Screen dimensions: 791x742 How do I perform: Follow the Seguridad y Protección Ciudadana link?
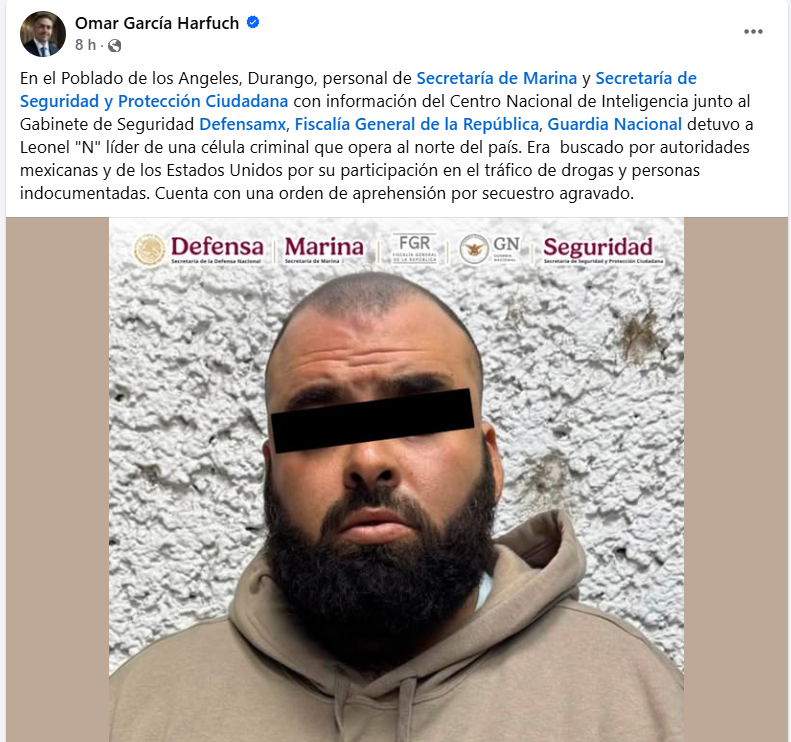click(x=154, y=101)
